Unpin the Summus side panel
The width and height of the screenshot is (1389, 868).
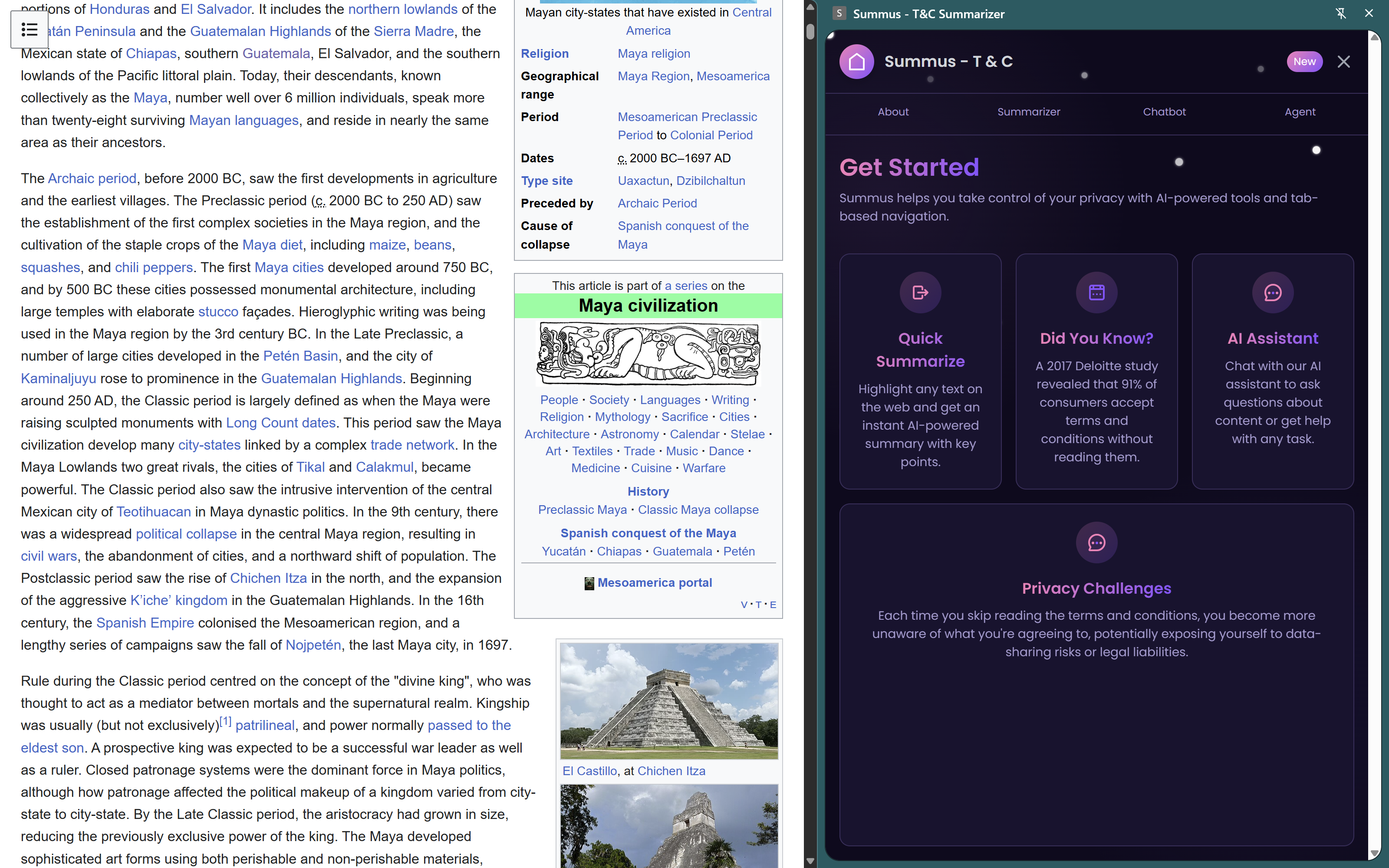tap(1341, 13)
